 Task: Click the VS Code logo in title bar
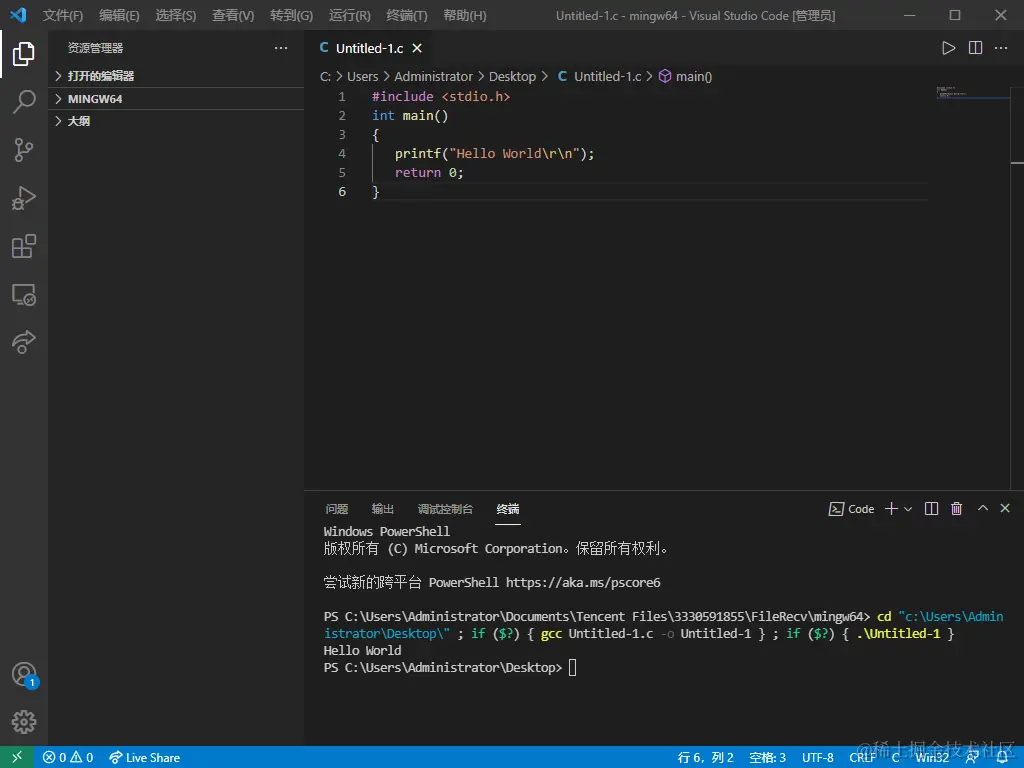point(18,15)
